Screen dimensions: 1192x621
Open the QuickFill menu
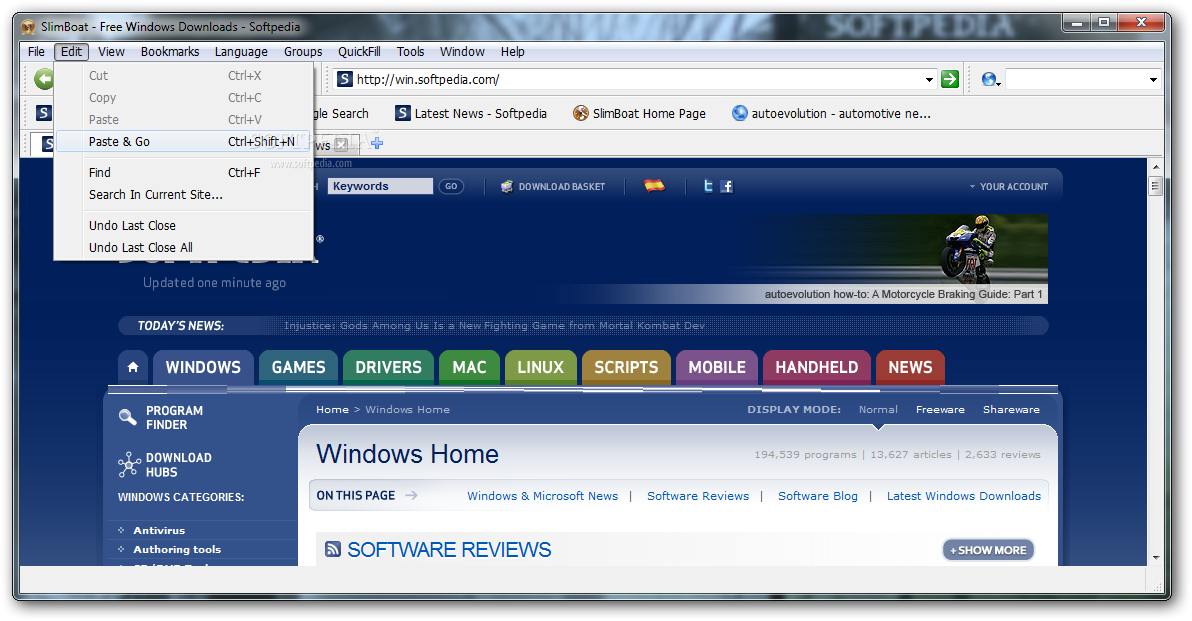360,52
